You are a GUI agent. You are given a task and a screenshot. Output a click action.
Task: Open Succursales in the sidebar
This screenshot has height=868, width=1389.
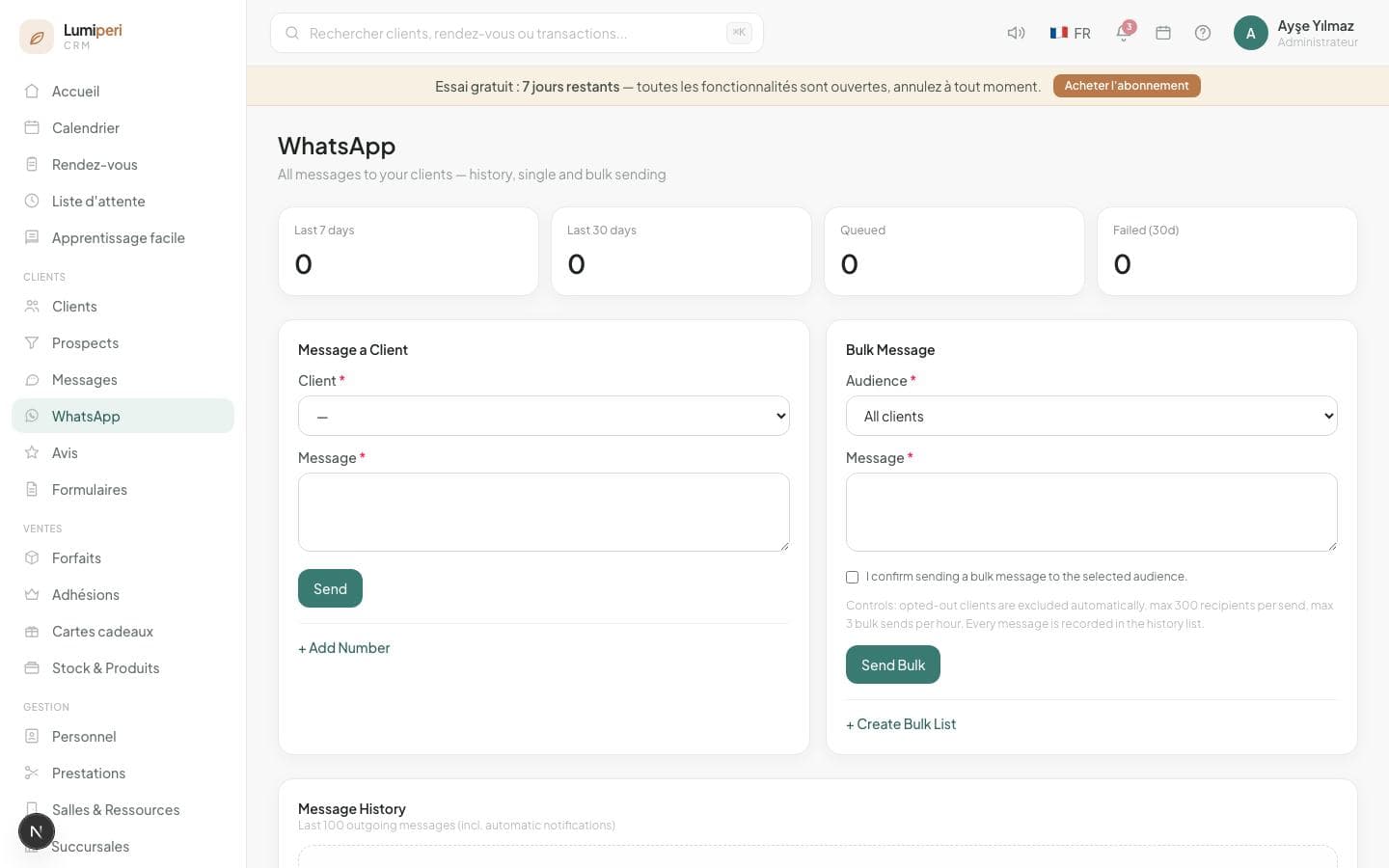tap(123, 846)
